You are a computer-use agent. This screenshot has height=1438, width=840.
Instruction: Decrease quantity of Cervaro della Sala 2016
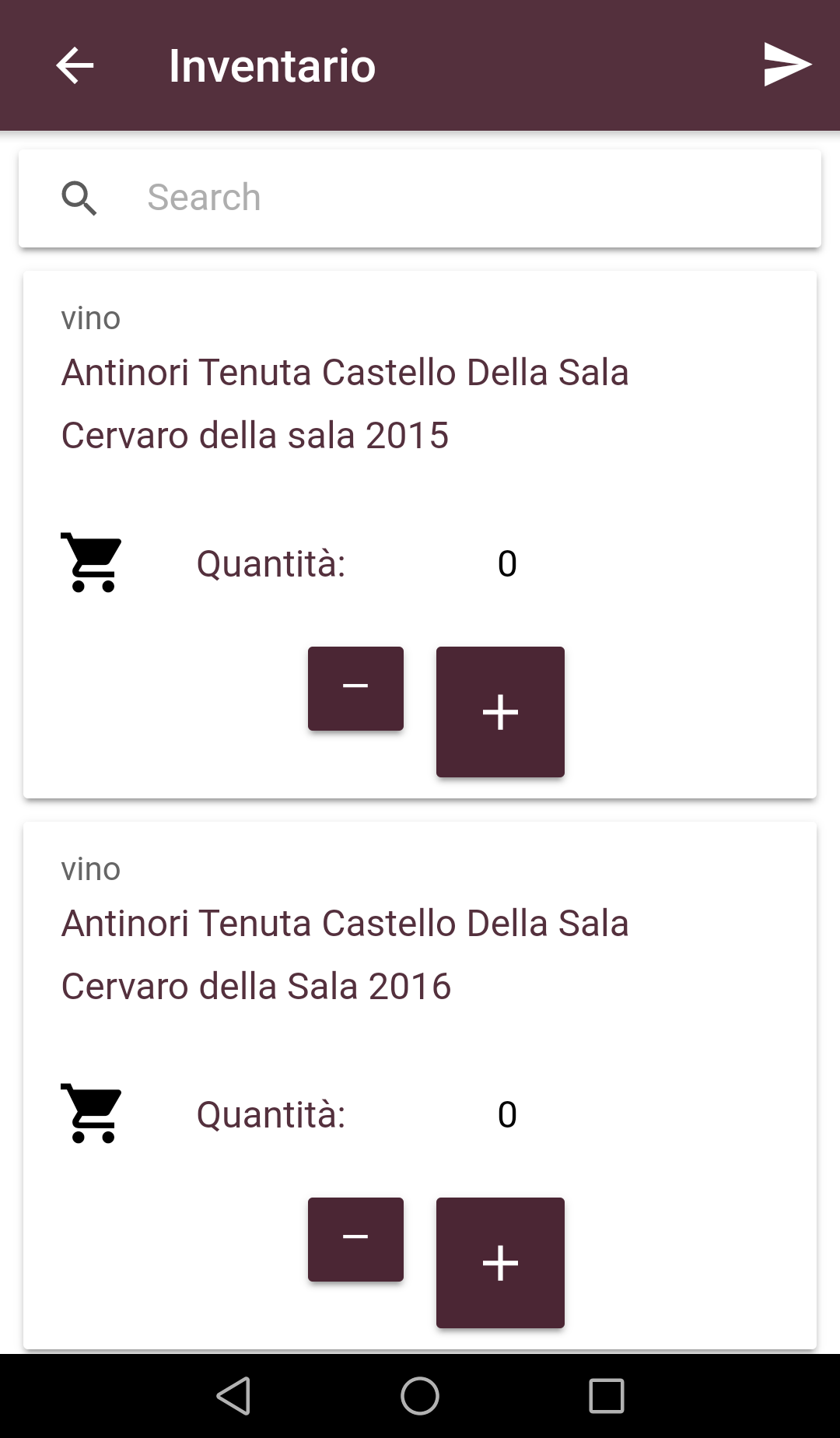355,1240
